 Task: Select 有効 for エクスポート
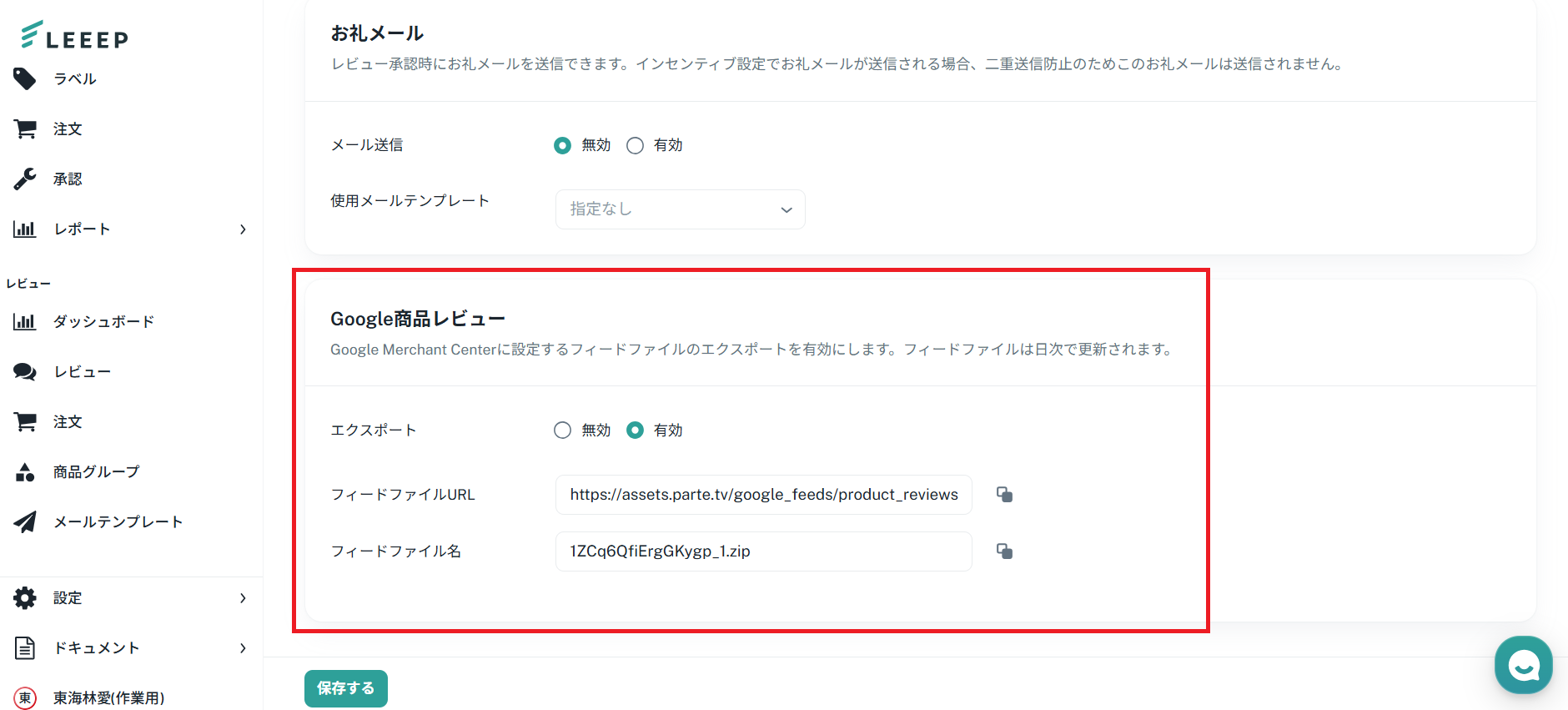(636, 431)
